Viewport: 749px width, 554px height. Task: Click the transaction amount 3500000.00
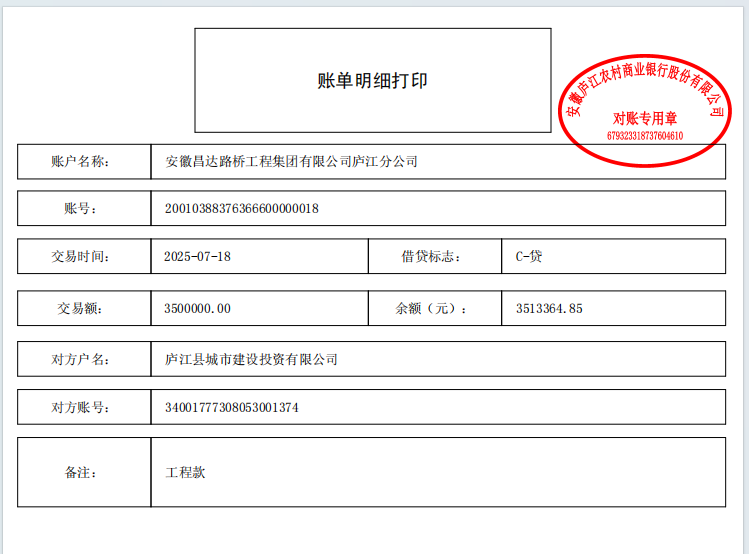click(x=197, y=308)
